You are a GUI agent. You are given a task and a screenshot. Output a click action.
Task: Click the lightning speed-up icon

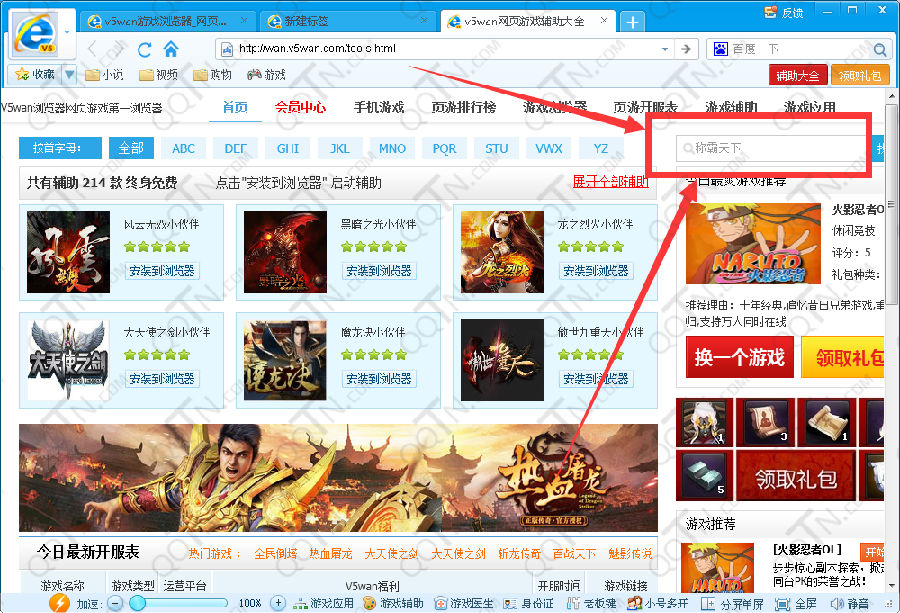(59, 603)
